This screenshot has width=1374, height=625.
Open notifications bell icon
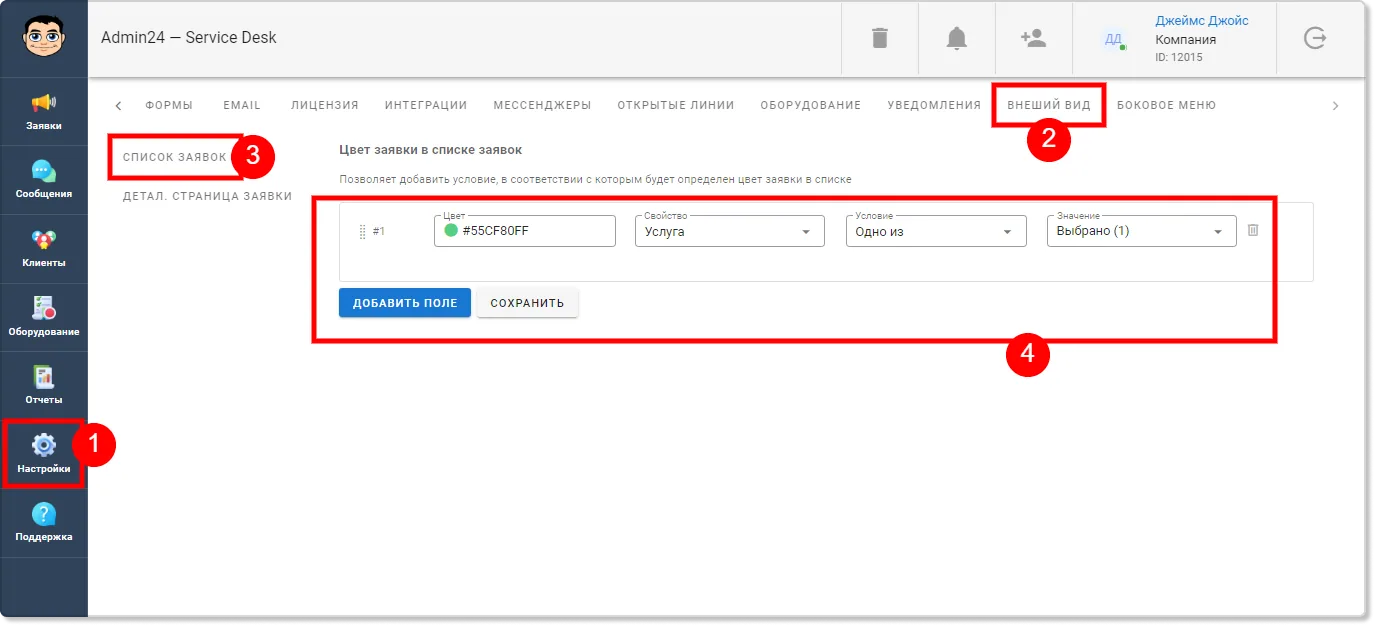(x=957, y=38)
